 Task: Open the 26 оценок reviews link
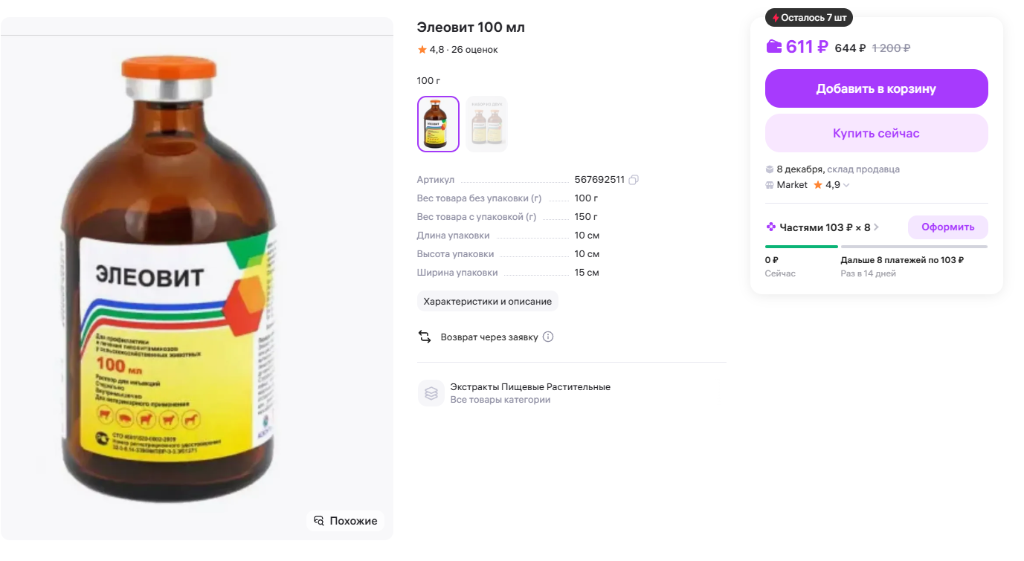pos(474,50)
